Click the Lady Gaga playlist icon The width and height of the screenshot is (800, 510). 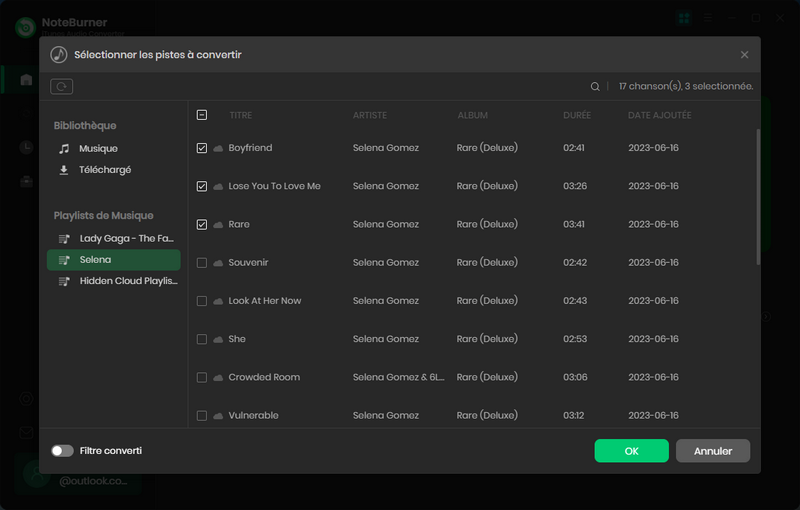(64, 239)
